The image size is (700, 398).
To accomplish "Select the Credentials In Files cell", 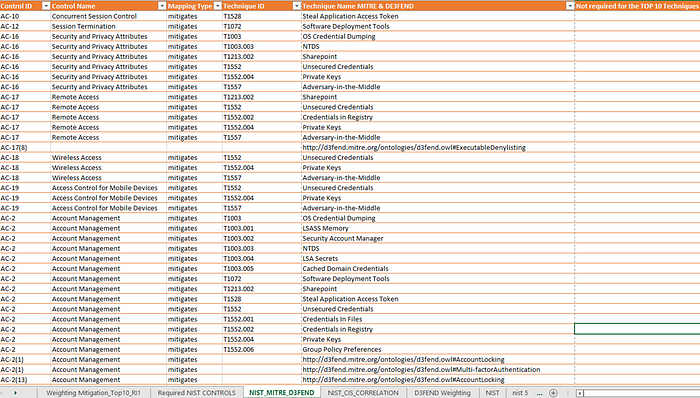I will click(x=438, y=319).
